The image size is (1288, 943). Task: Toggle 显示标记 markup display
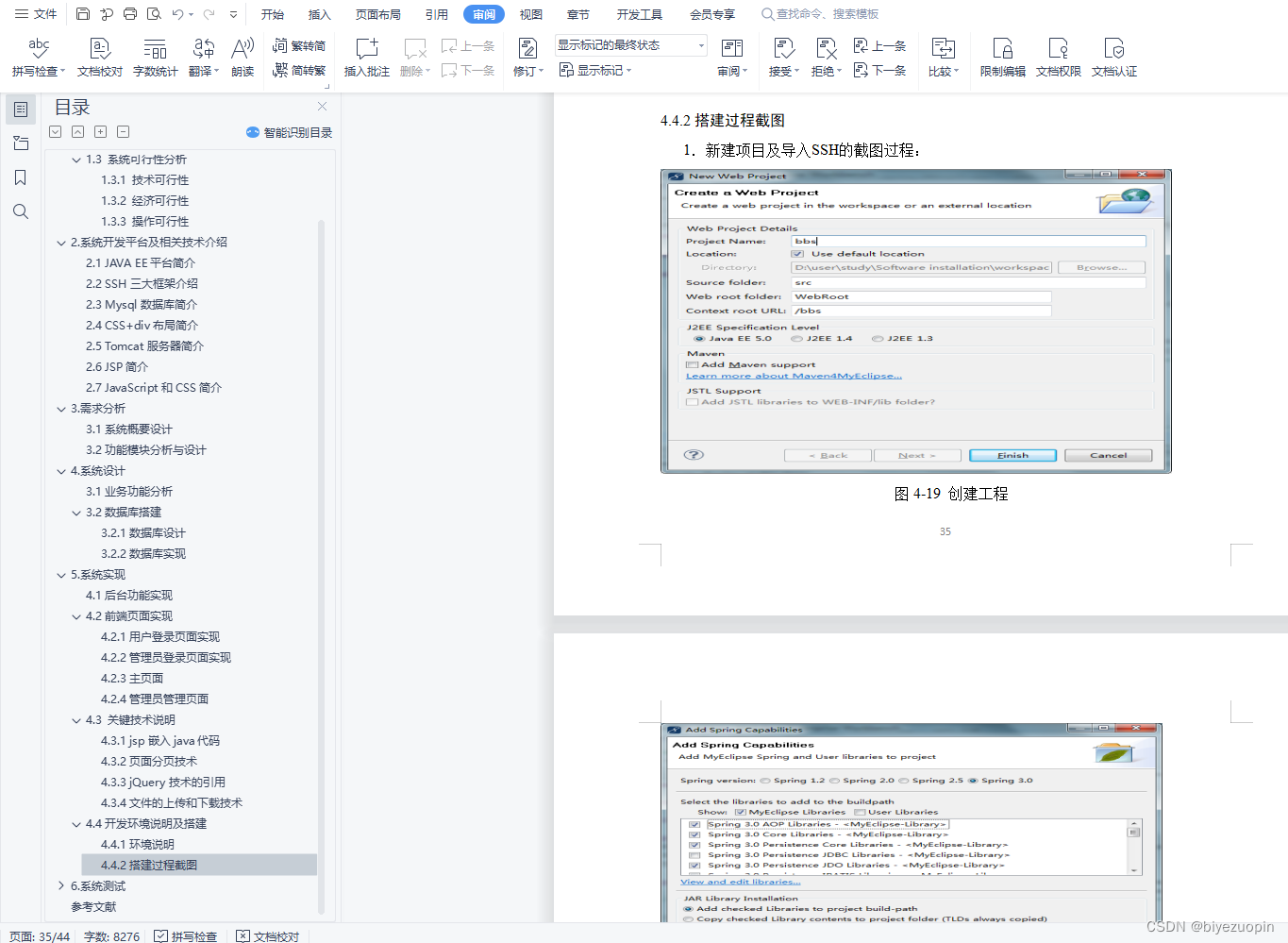(594, 70)
